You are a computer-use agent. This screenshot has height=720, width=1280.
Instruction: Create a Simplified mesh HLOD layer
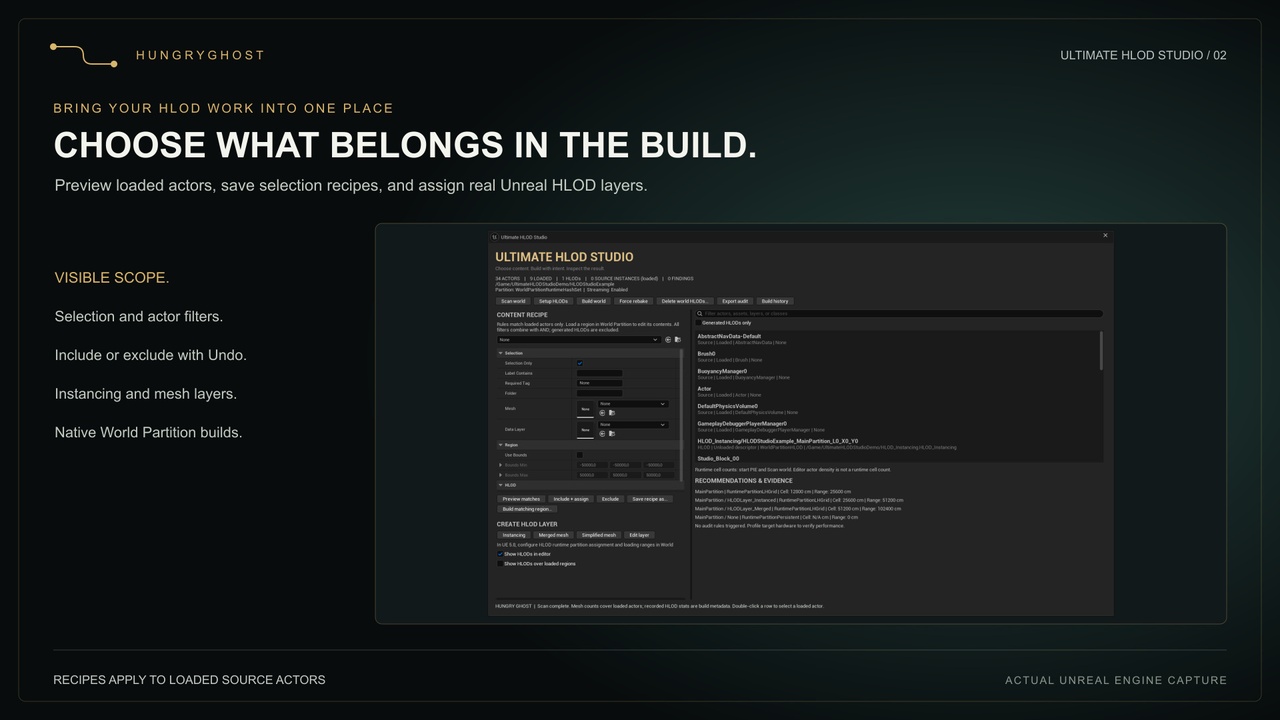tap(599, 535)
